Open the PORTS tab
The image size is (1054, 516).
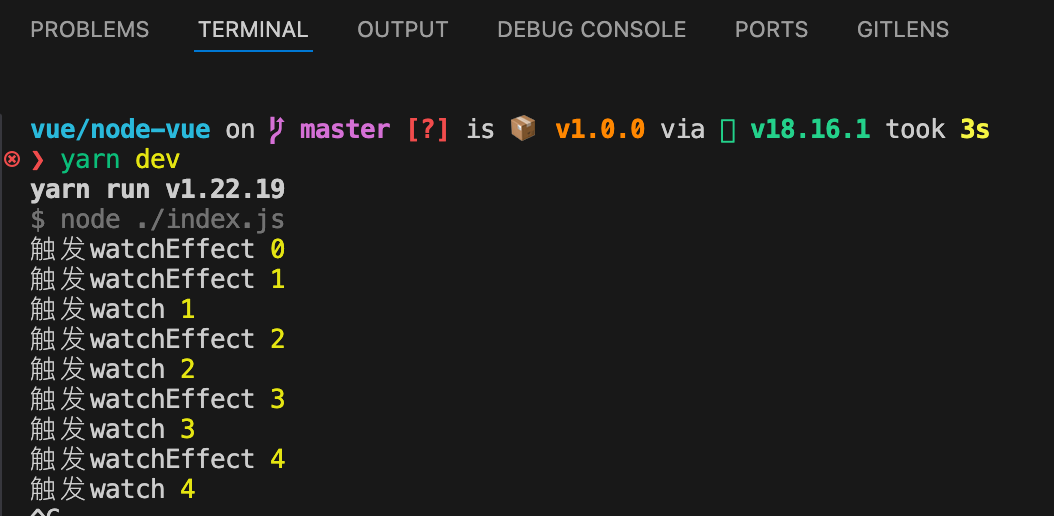(771, 30)
